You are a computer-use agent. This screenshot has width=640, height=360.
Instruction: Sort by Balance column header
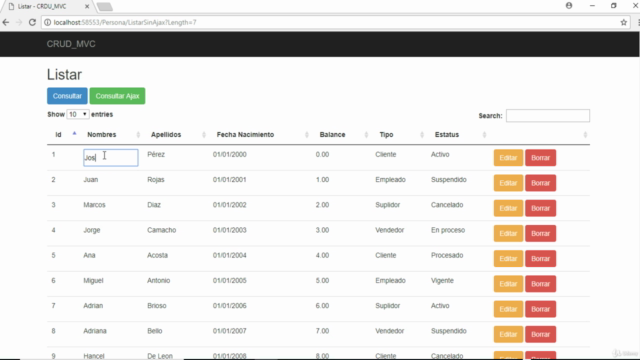pyautogui.click(x=332, y=135)
